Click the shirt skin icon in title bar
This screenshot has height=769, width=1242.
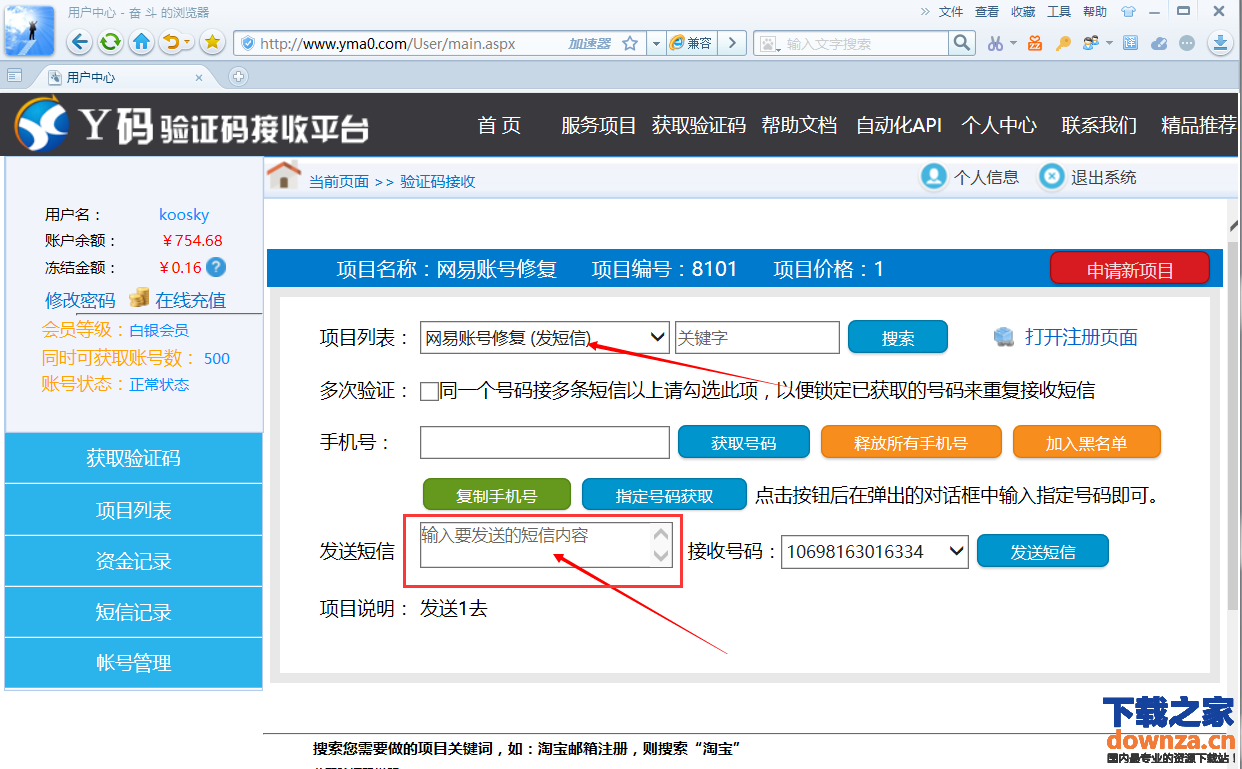pyautogui.click(x=1129, y=12)
